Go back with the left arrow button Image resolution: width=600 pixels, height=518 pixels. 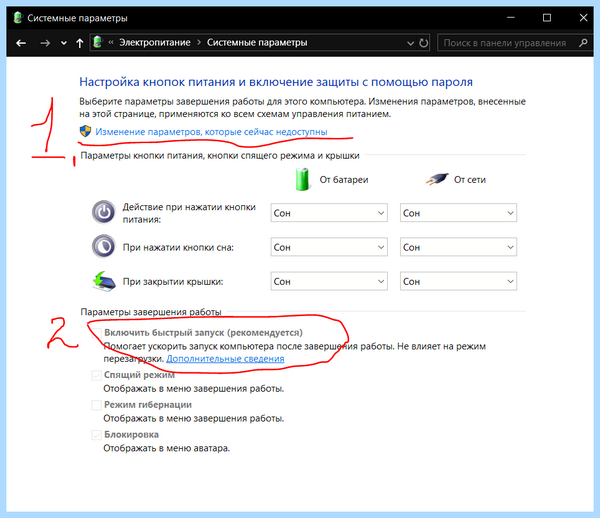(21, 43)
